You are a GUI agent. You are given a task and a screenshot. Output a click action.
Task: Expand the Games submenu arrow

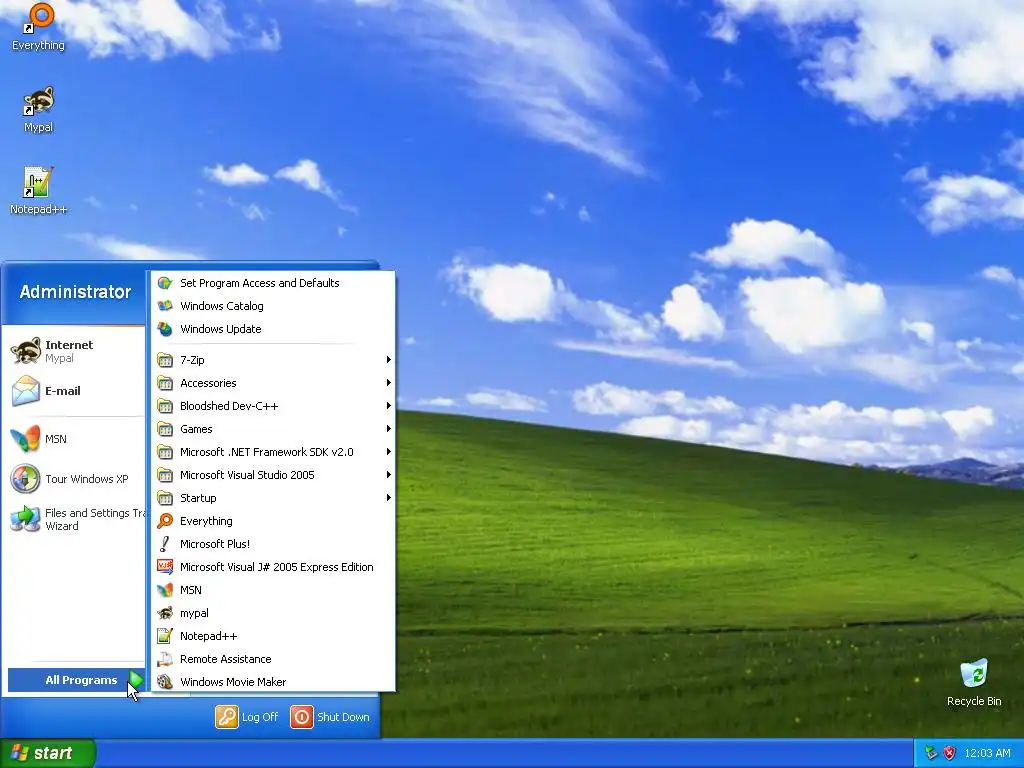click(x=389, y=429)
